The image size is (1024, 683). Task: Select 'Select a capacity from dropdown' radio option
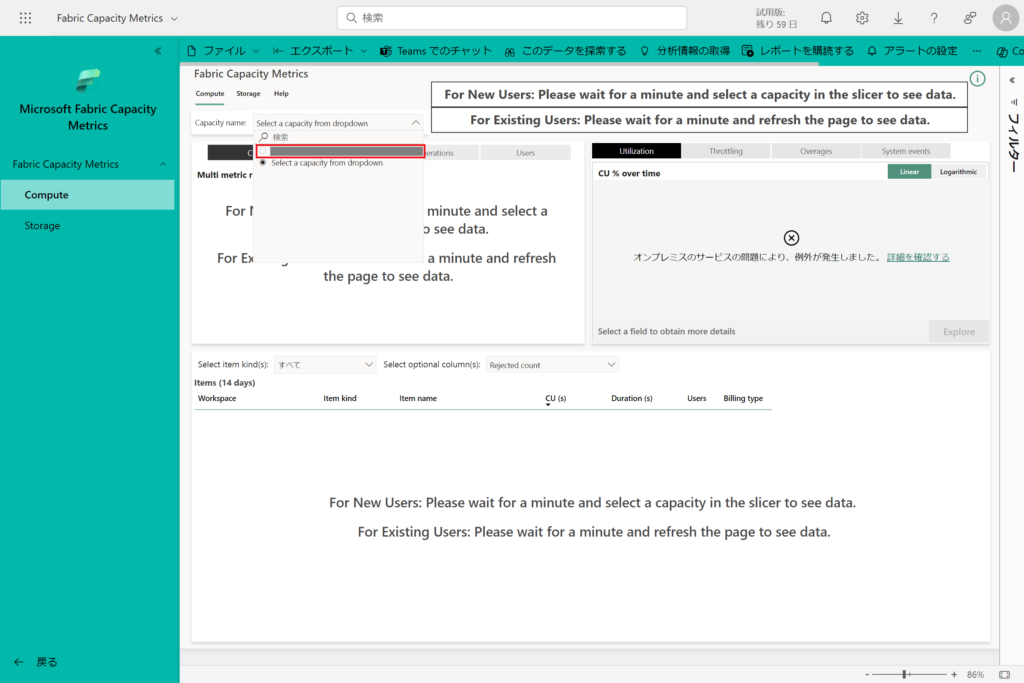click(263, 163)
